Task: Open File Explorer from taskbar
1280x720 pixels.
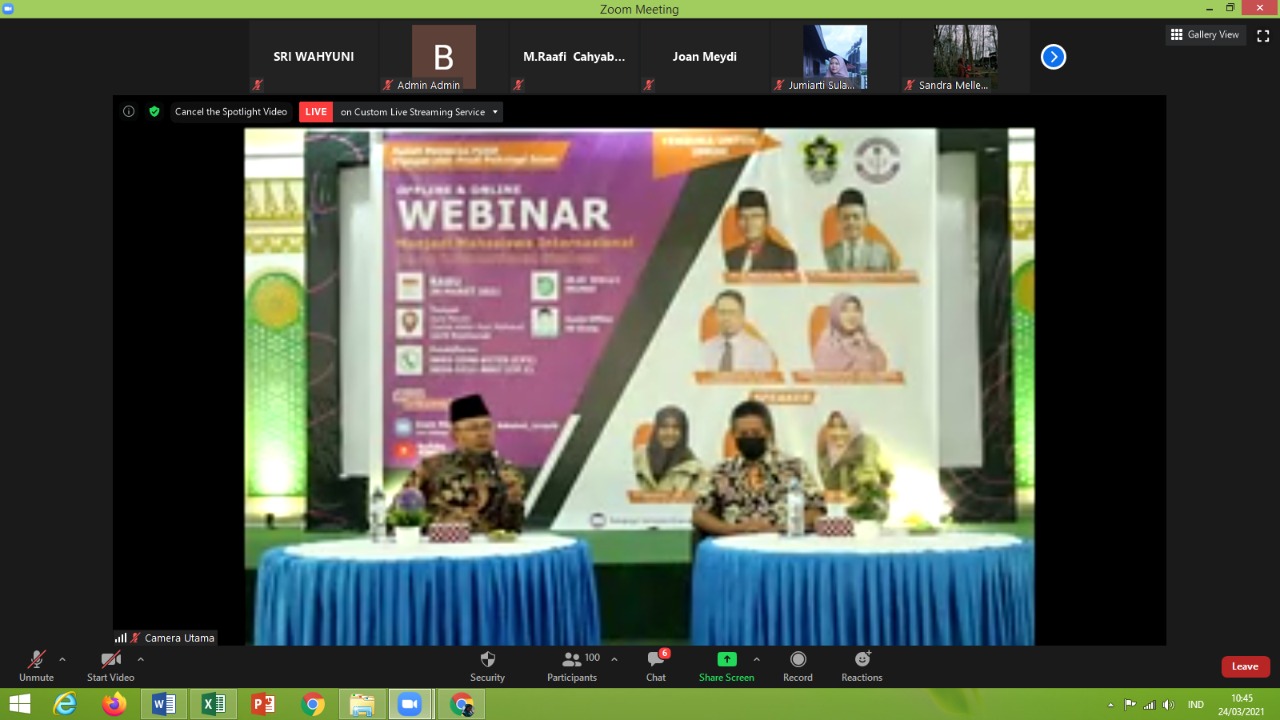Action: pyautogui.click(x=362, y=704)
